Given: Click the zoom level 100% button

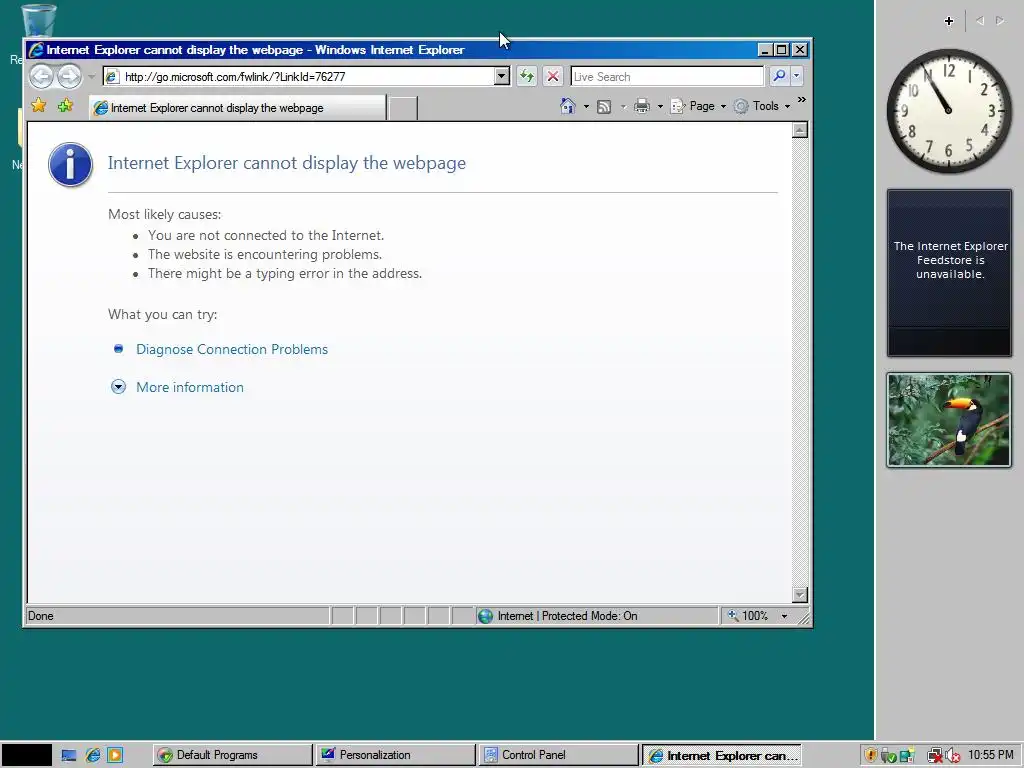Looking at the screenshot, I should click(x=748, y=616).
